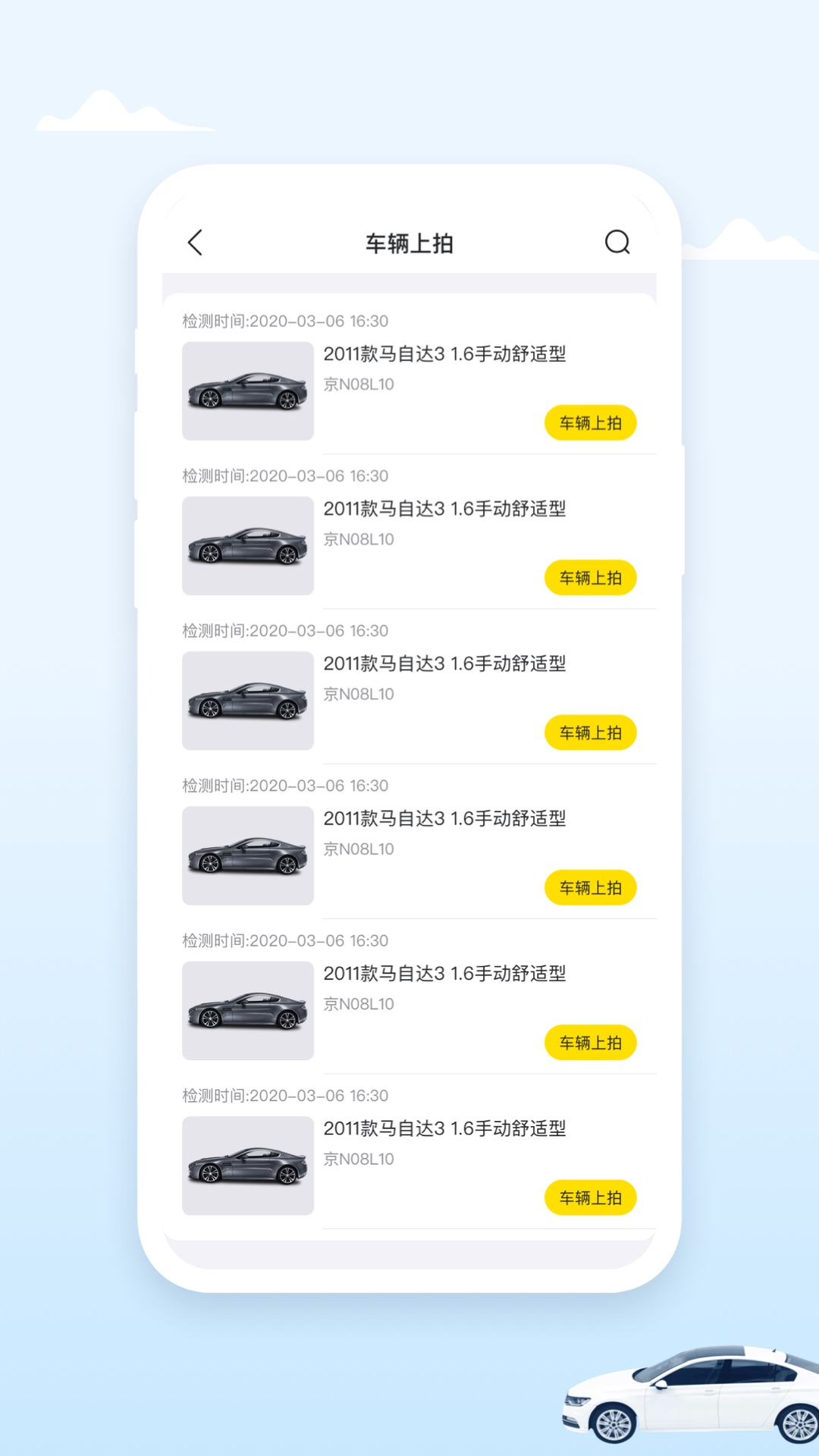
Task: Select sixth 2011款马自达3 listing title
Action: [444, 1128]
